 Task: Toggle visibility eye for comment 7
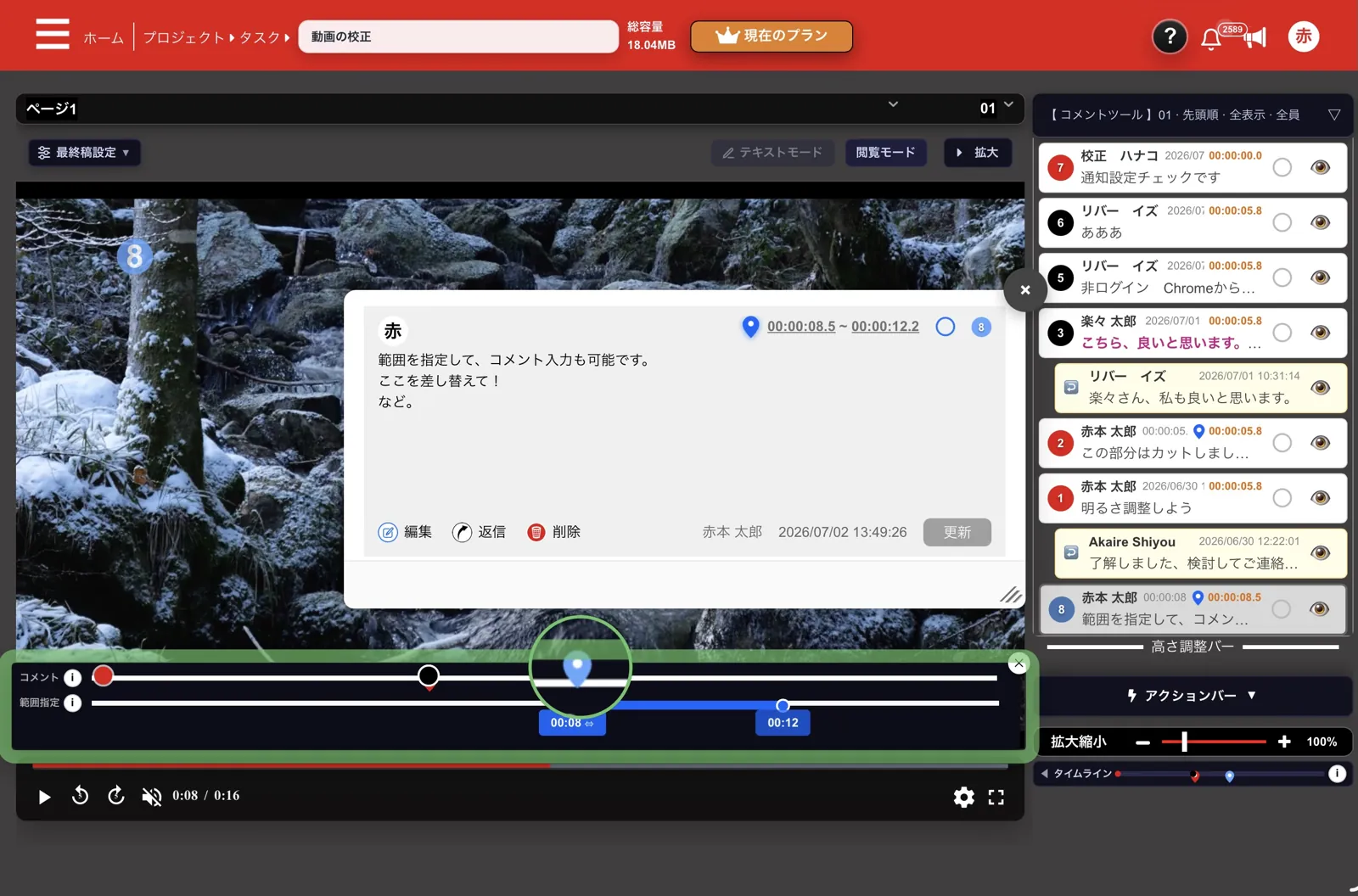(1320, 167)
